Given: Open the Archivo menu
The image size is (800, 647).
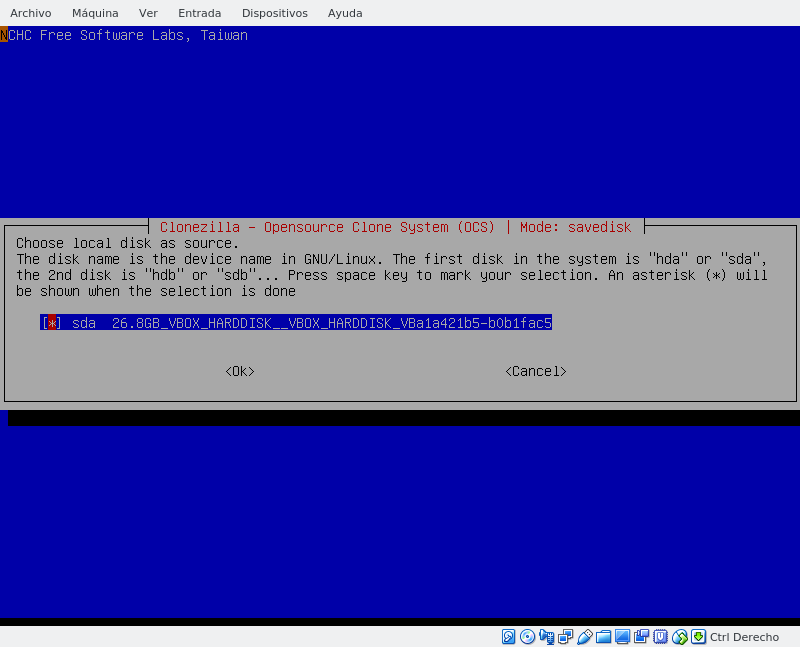Looking at the screenshot, I should click(x=31, y=13).
